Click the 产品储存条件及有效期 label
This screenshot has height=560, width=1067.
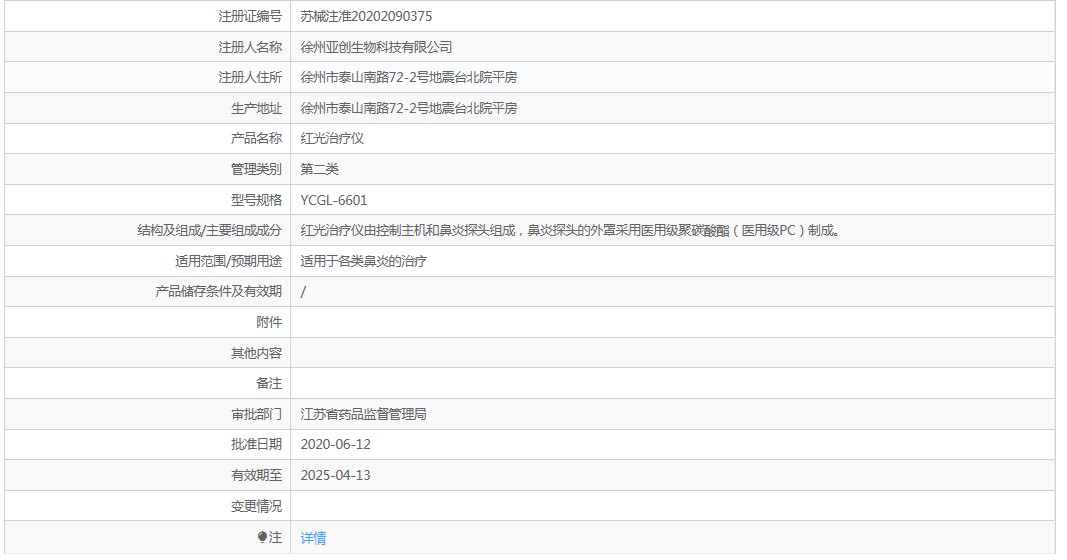(218, 291)
